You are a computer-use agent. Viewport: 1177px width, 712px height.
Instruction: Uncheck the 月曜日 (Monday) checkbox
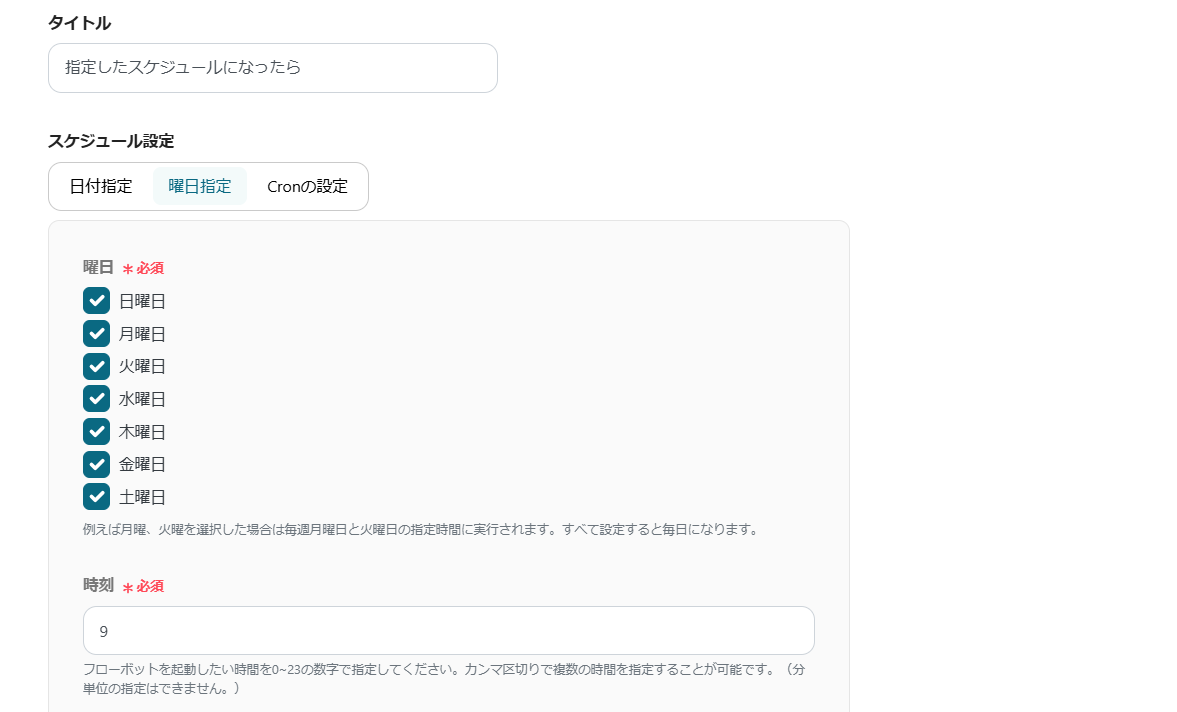pos(96,333)
